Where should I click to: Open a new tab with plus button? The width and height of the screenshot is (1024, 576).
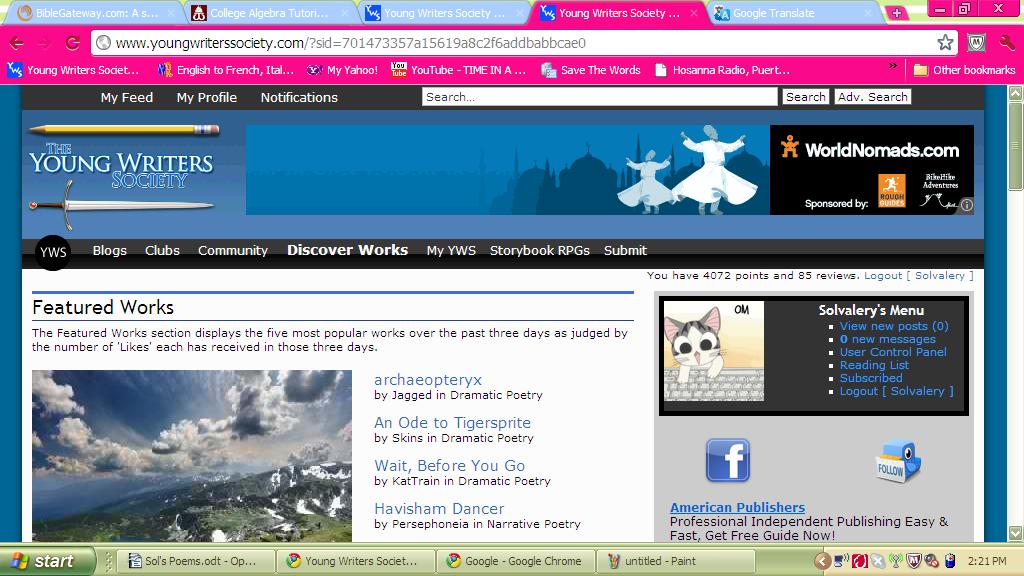(x=896, y=13)
